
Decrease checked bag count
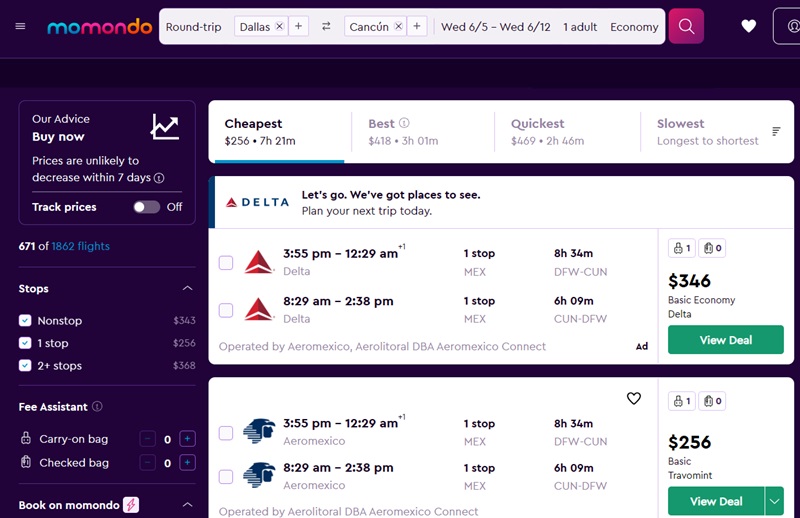pos(147,463)
